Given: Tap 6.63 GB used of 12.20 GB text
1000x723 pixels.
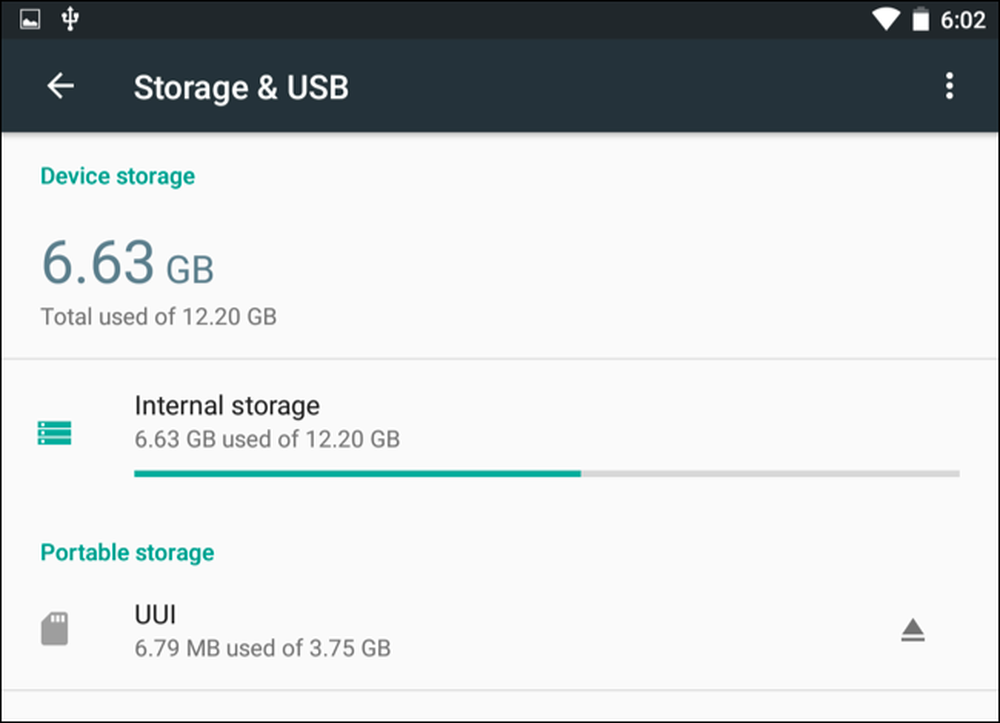Looking at the screenshot, I should click(267, 439).
